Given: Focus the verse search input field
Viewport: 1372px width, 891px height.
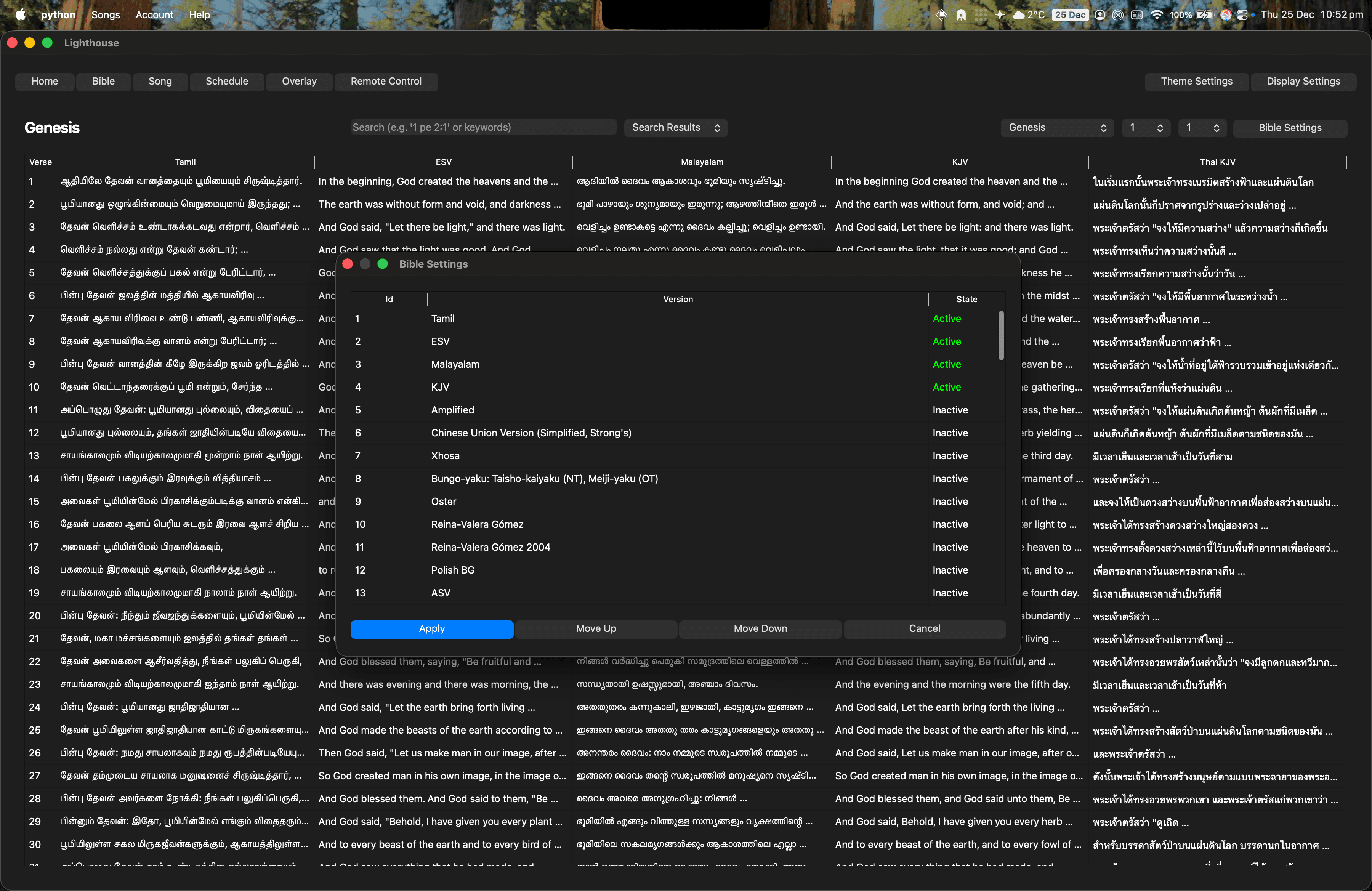Looking at the screenshot, I should click(483, 127).
